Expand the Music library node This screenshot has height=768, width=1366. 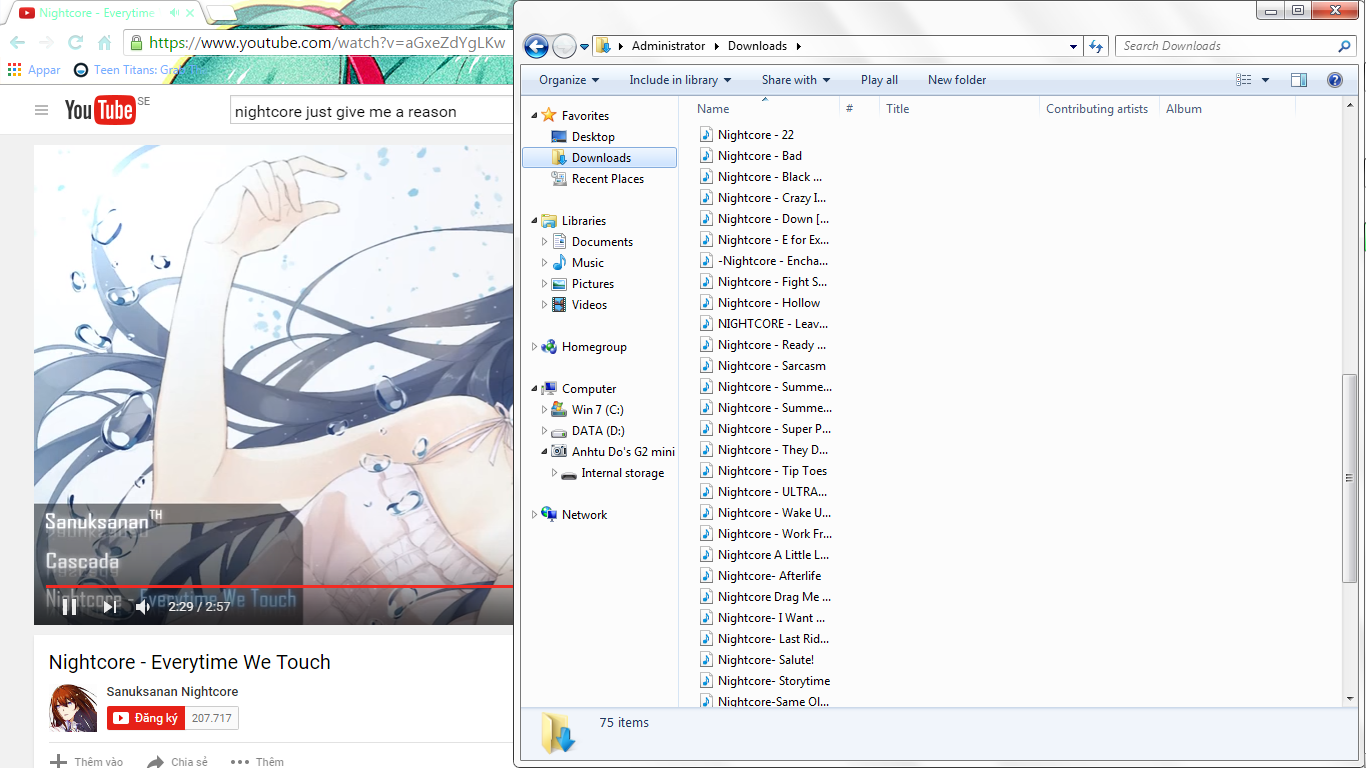tap(545, 263)
